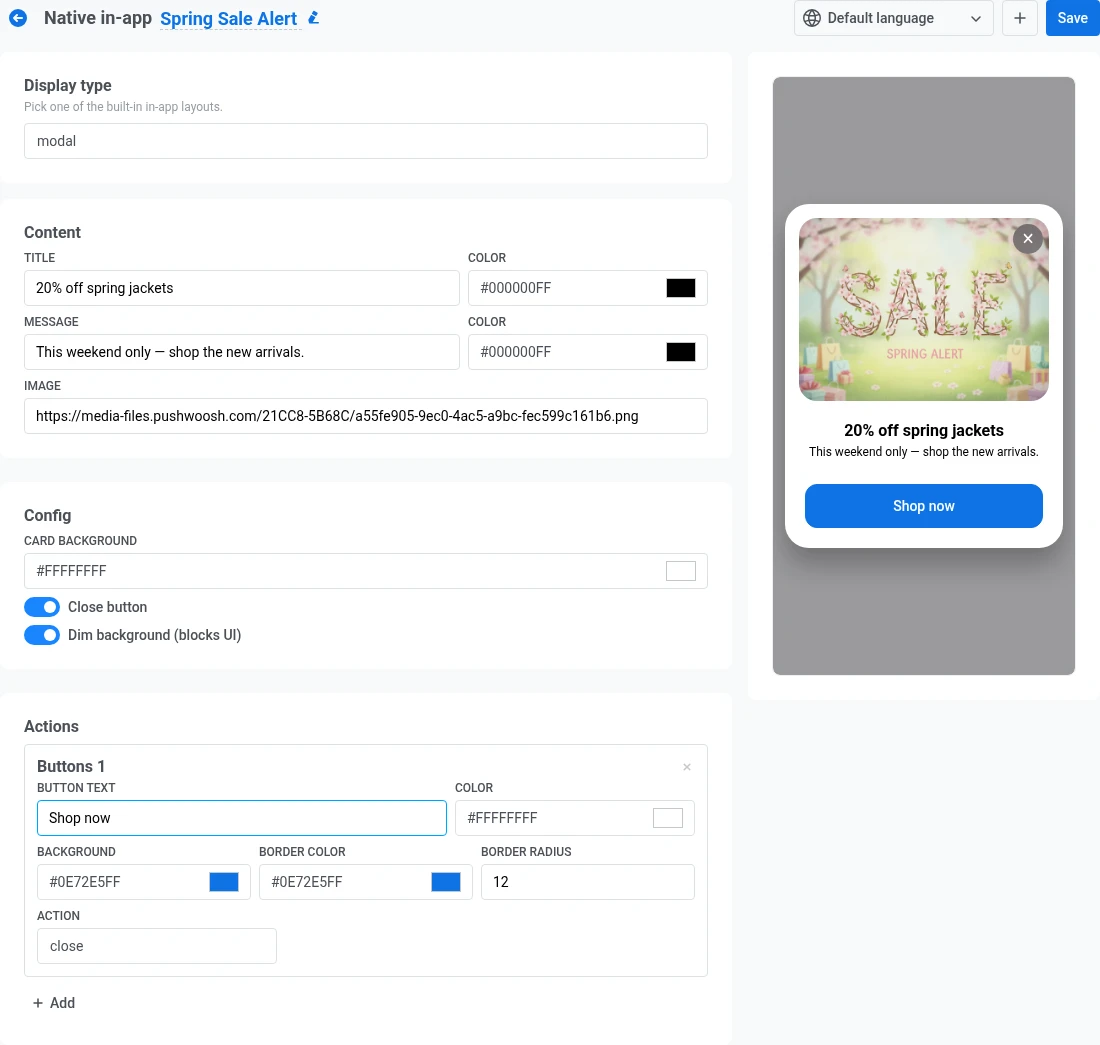Remove Buttons 1 with the x icon
1100x1045 pixels.
click(x=687, y=767)
